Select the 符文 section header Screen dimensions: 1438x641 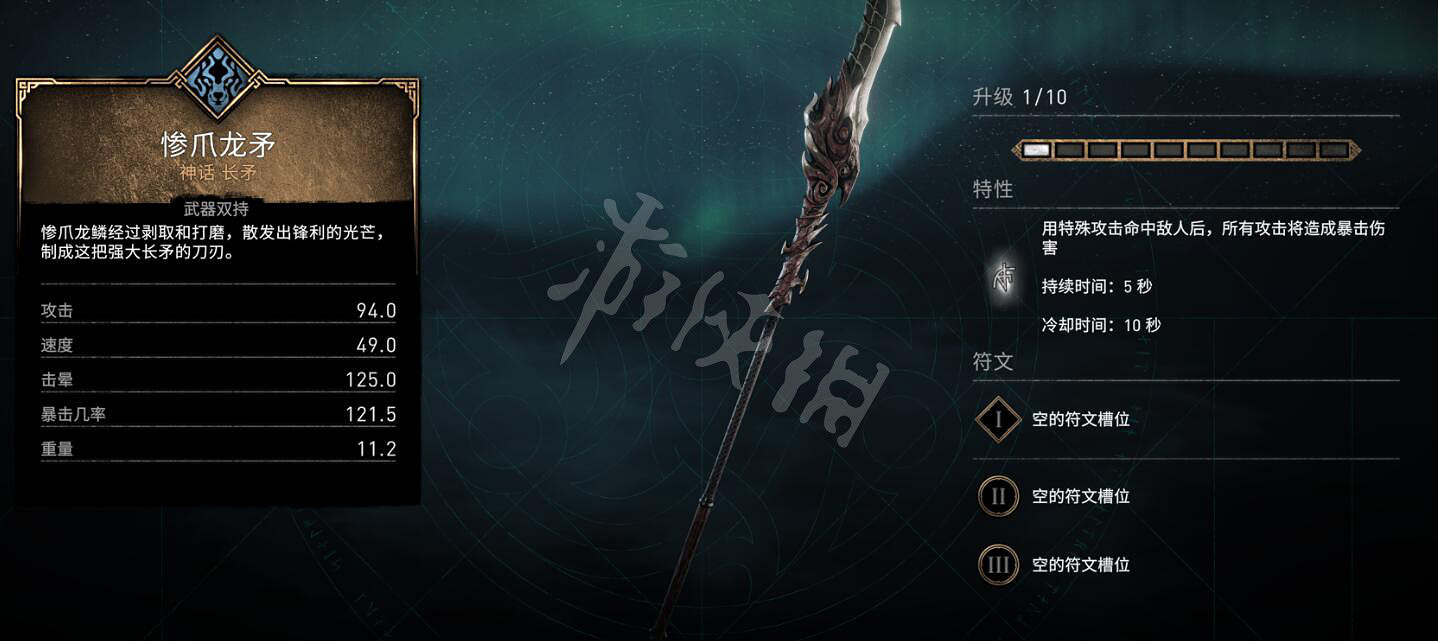[x=993, y=362]
